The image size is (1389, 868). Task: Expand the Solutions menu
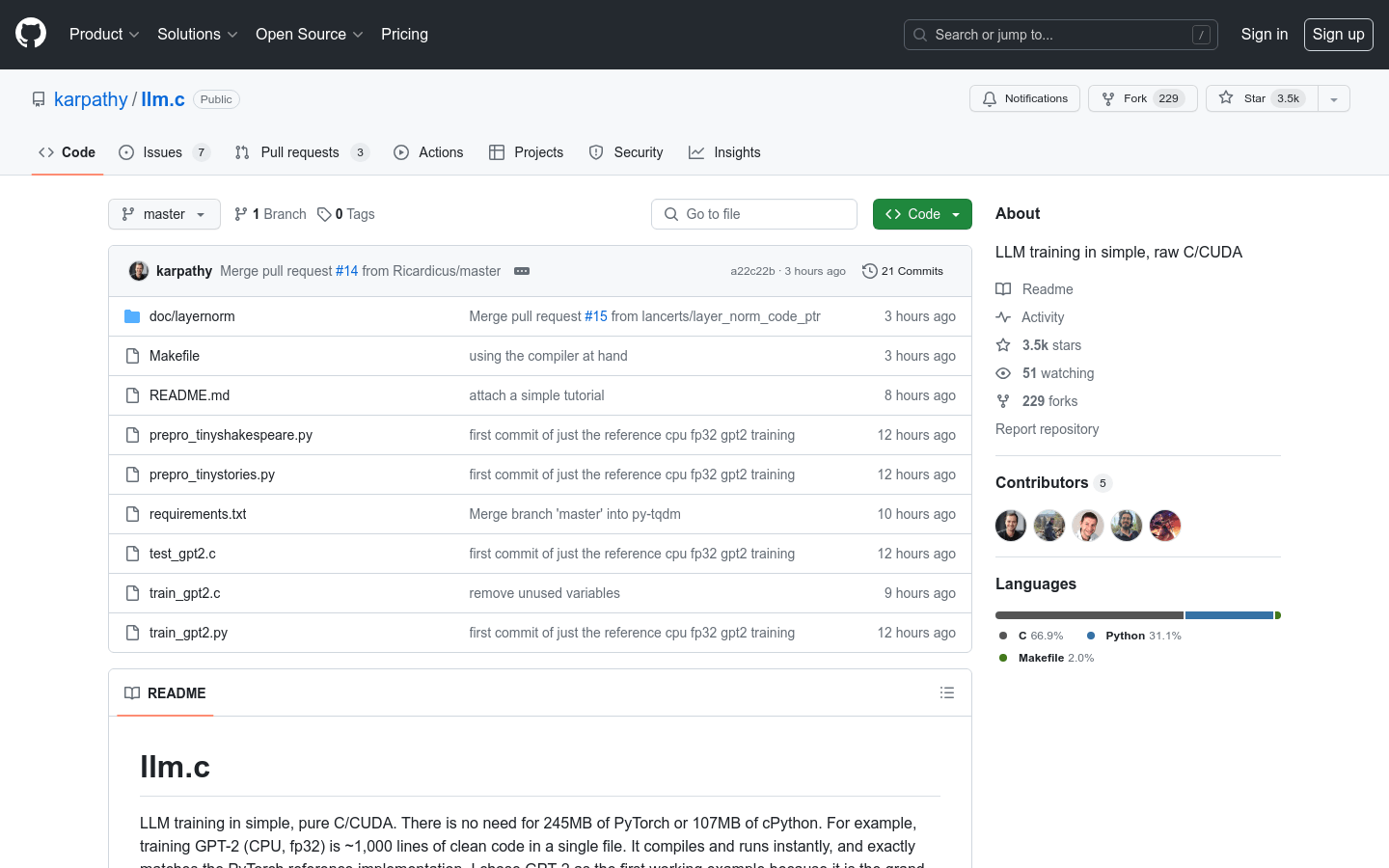pos(197,34)
